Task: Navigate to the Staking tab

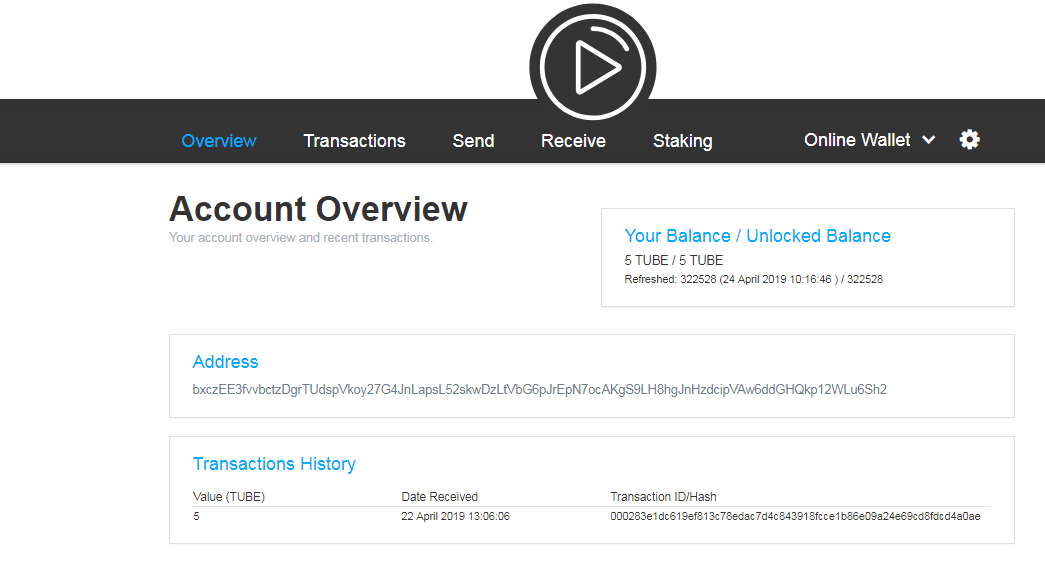Action: [x=682, y=141]
